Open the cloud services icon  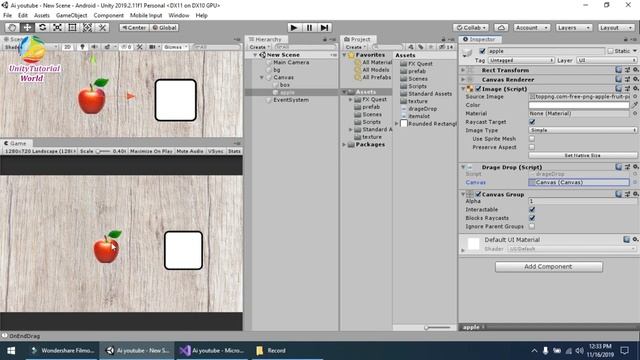tap(501, 27)
